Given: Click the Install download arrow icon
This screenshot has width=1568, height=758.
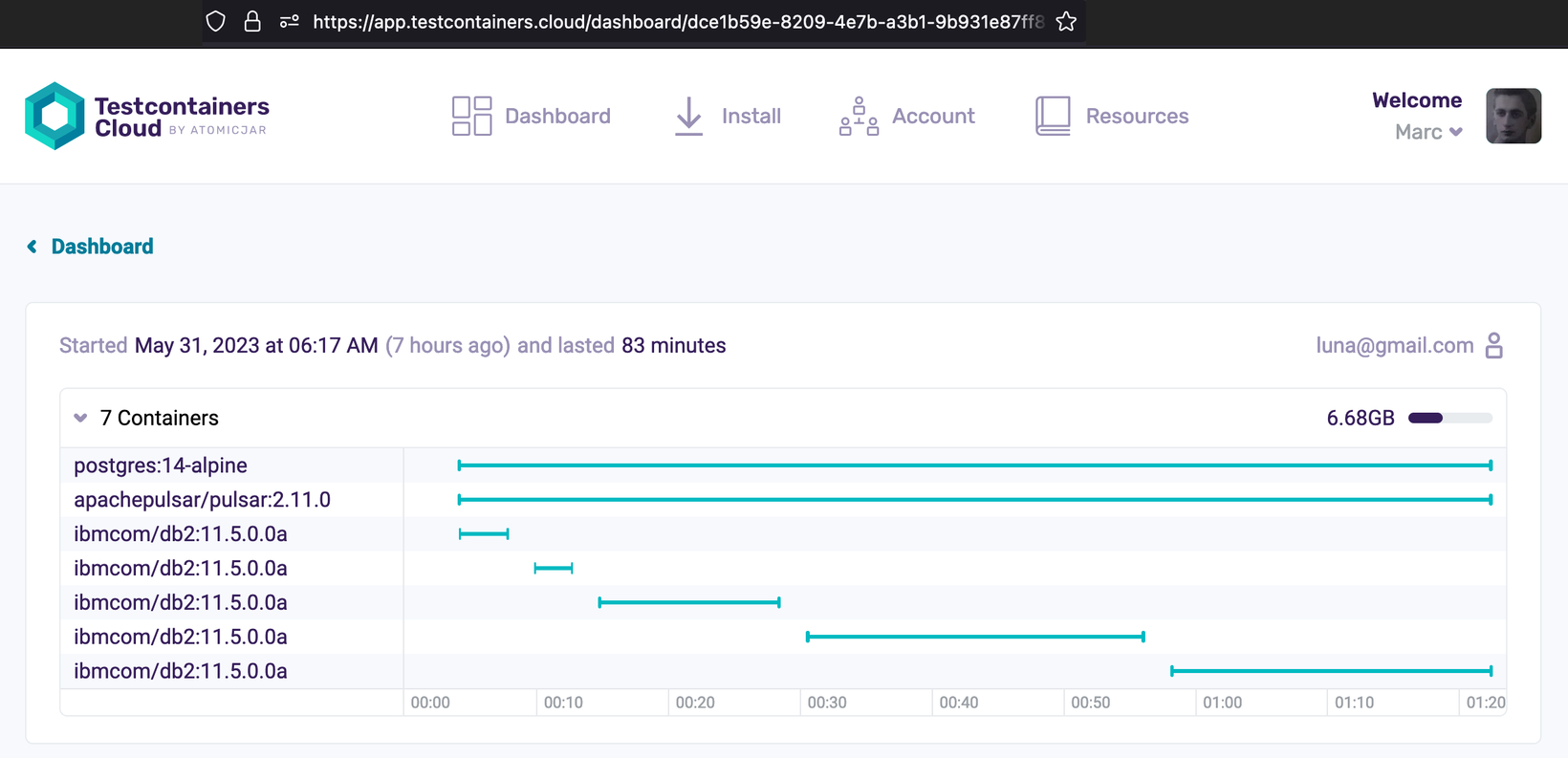Looking at the screenshot, I should point(688,116).
